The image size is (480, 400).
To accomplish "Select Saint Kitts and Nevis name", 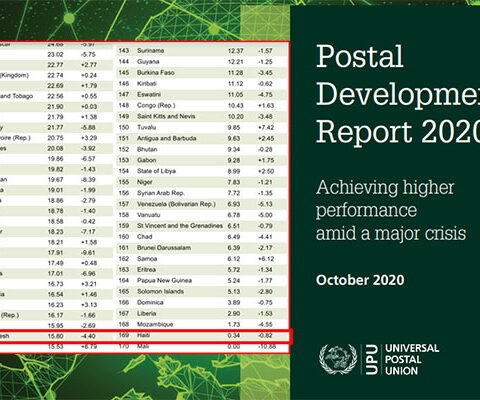I will pyautogui.click(x=166, y=116).
